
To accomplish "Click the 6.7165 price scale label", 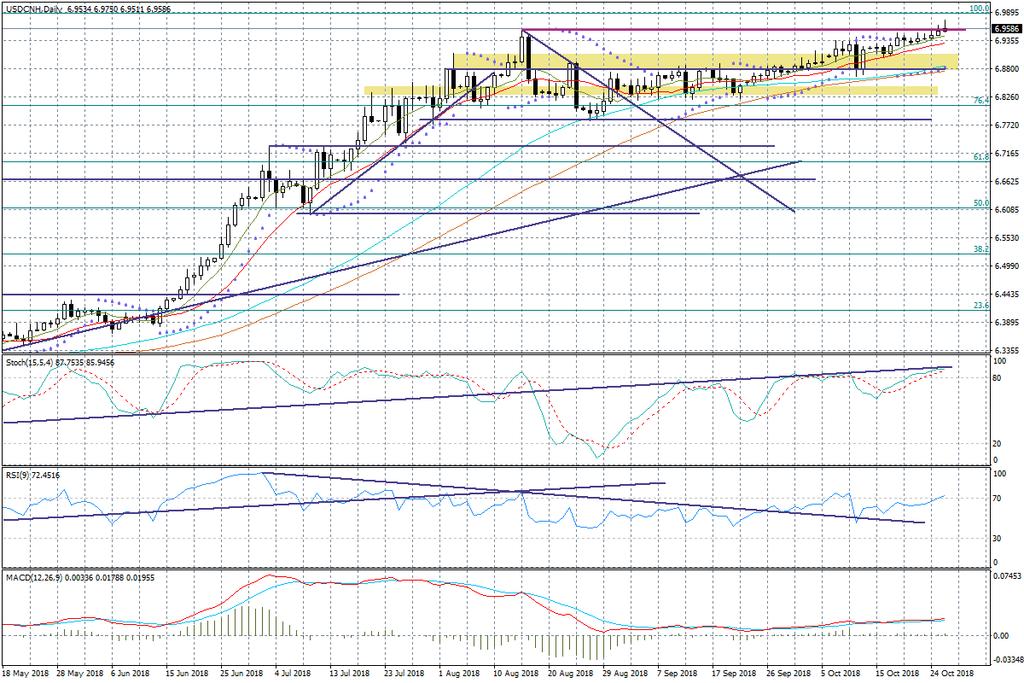I will click(x=1006, y=153).
